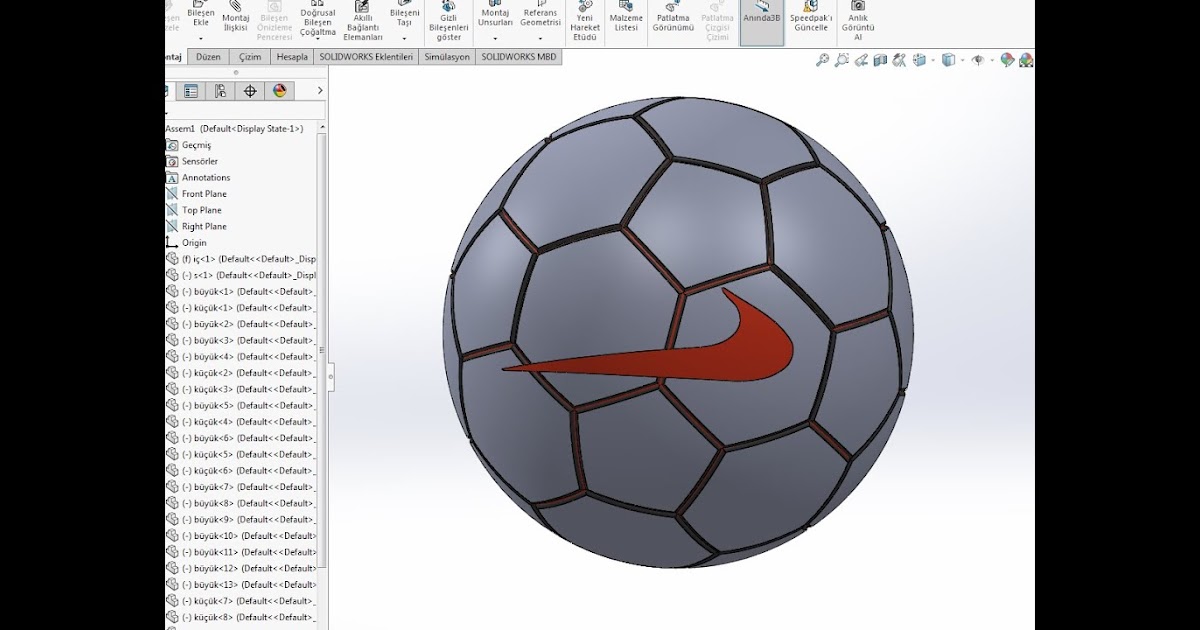
Task: Open the DisplayManager color wheel tab
Action: tap(279, 91)
